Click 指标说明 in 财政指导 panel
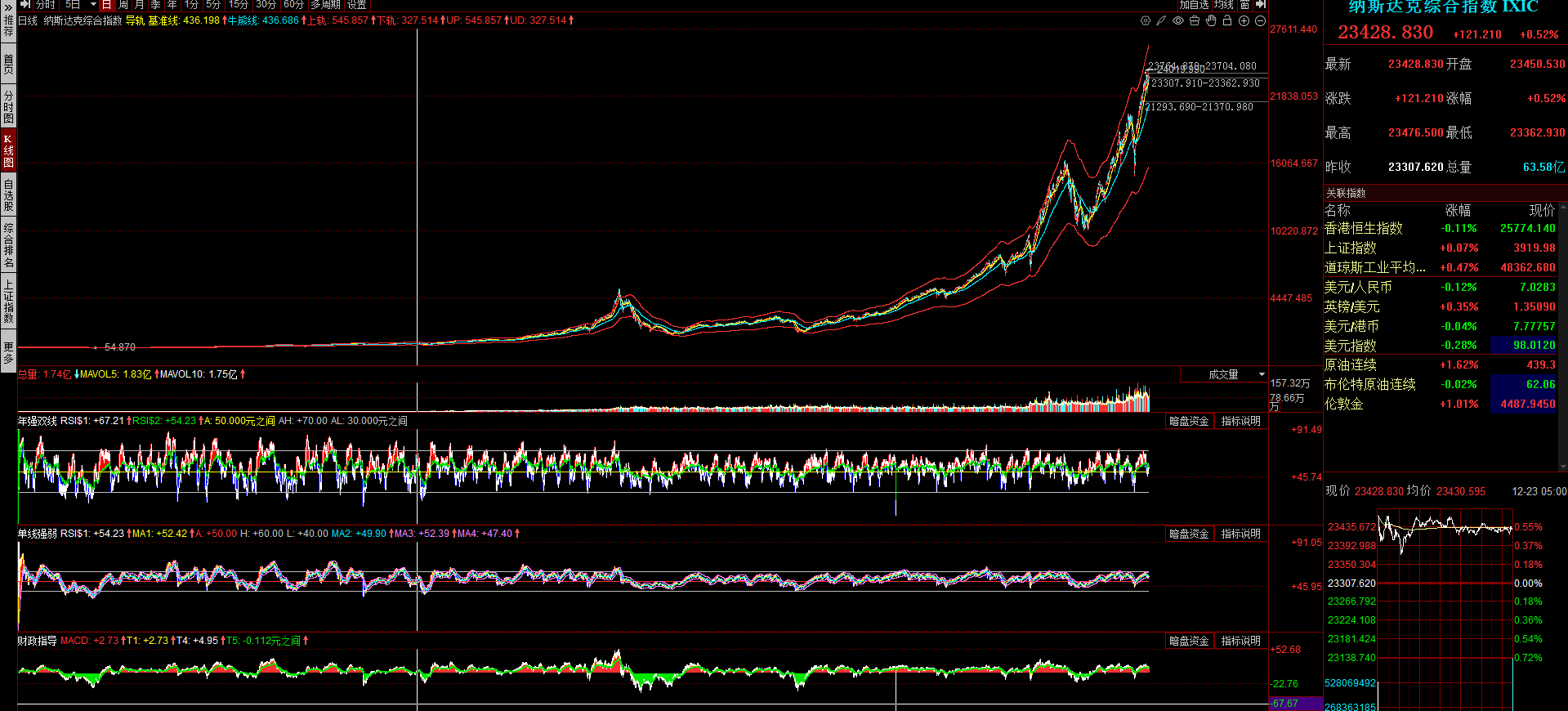This screenshot has height=711, width=1568. (x=1240, y=641)
